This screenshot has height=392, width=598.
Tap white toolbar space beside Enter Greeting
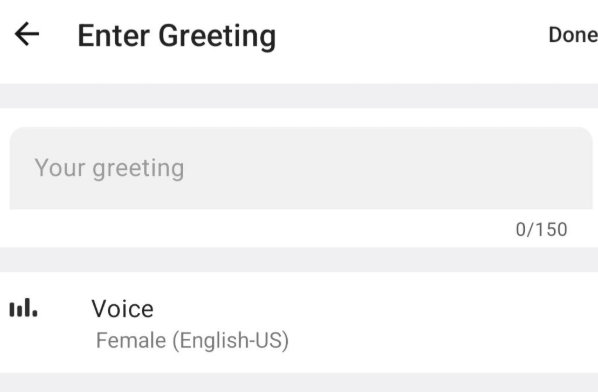[412, 35]
